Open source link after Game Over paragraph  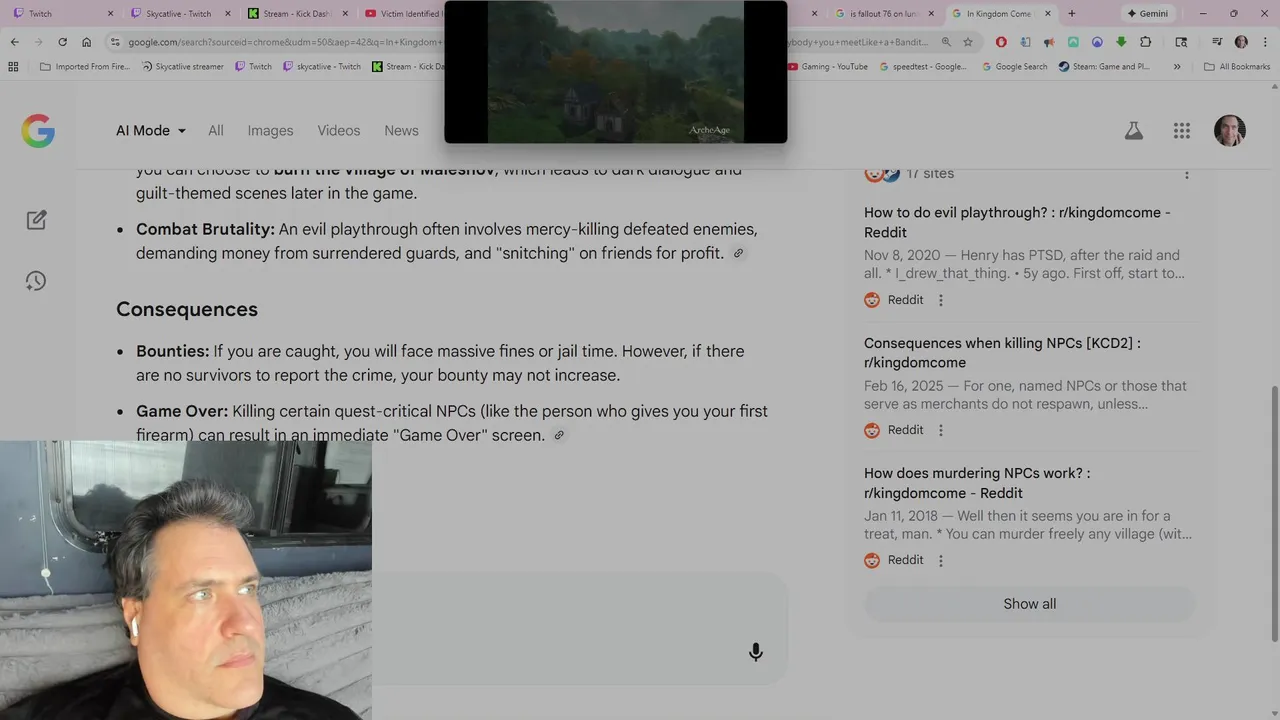pyautogui.click(x=559, y=435)
